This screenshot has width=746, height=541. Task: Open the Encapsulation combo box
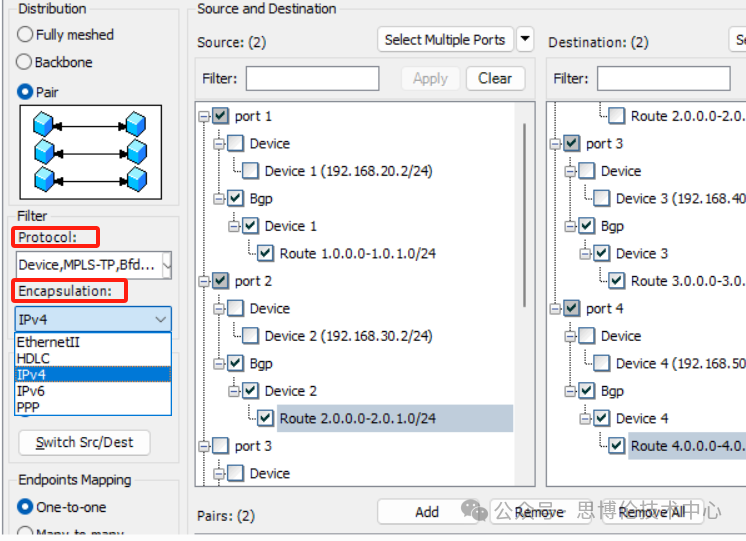coord(94,319)
